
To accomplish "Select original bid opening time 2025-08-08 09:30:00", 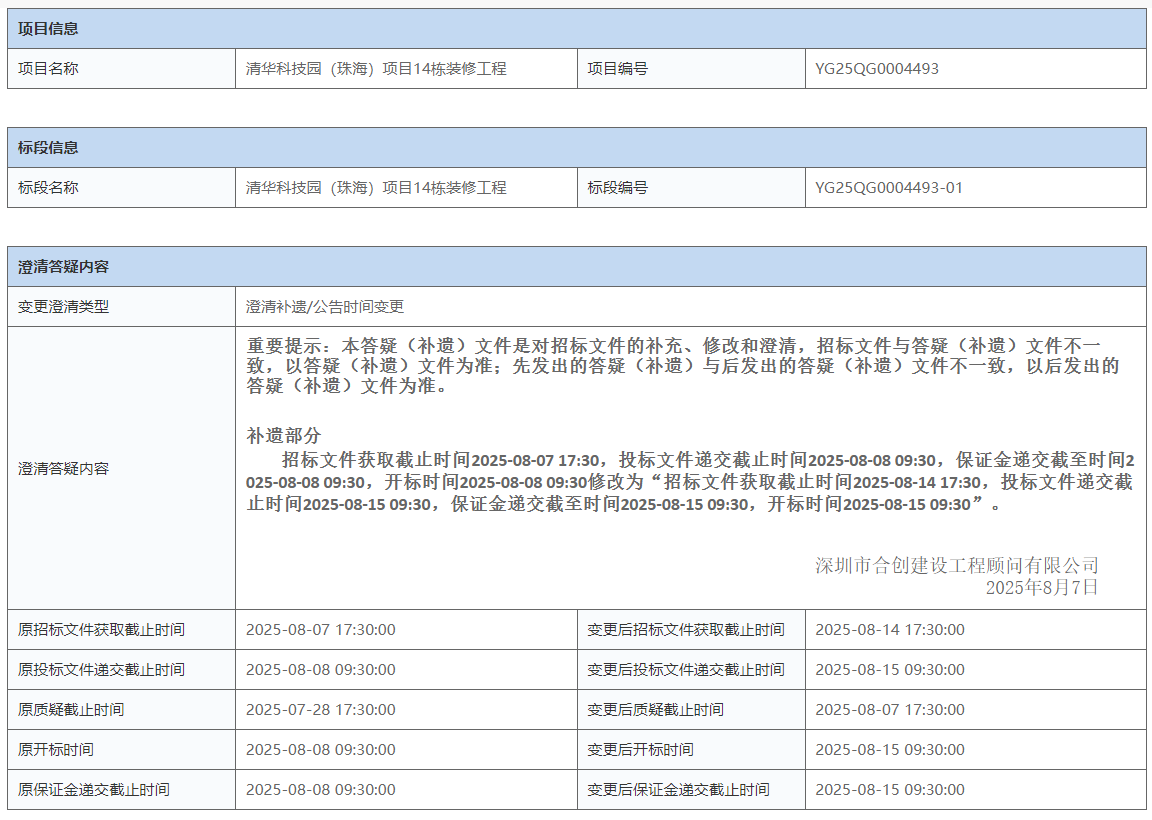I will [320, 749].
